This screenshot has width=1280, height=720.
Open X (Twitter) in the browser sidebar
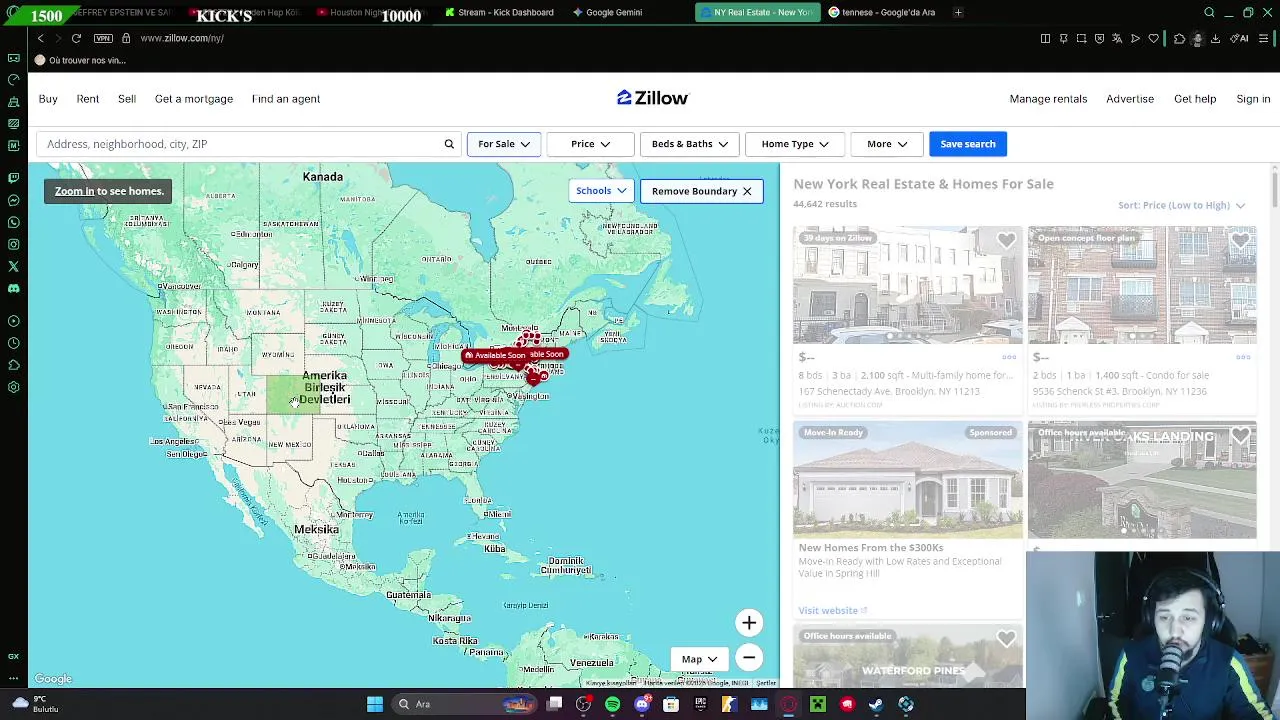pos(13,266)
